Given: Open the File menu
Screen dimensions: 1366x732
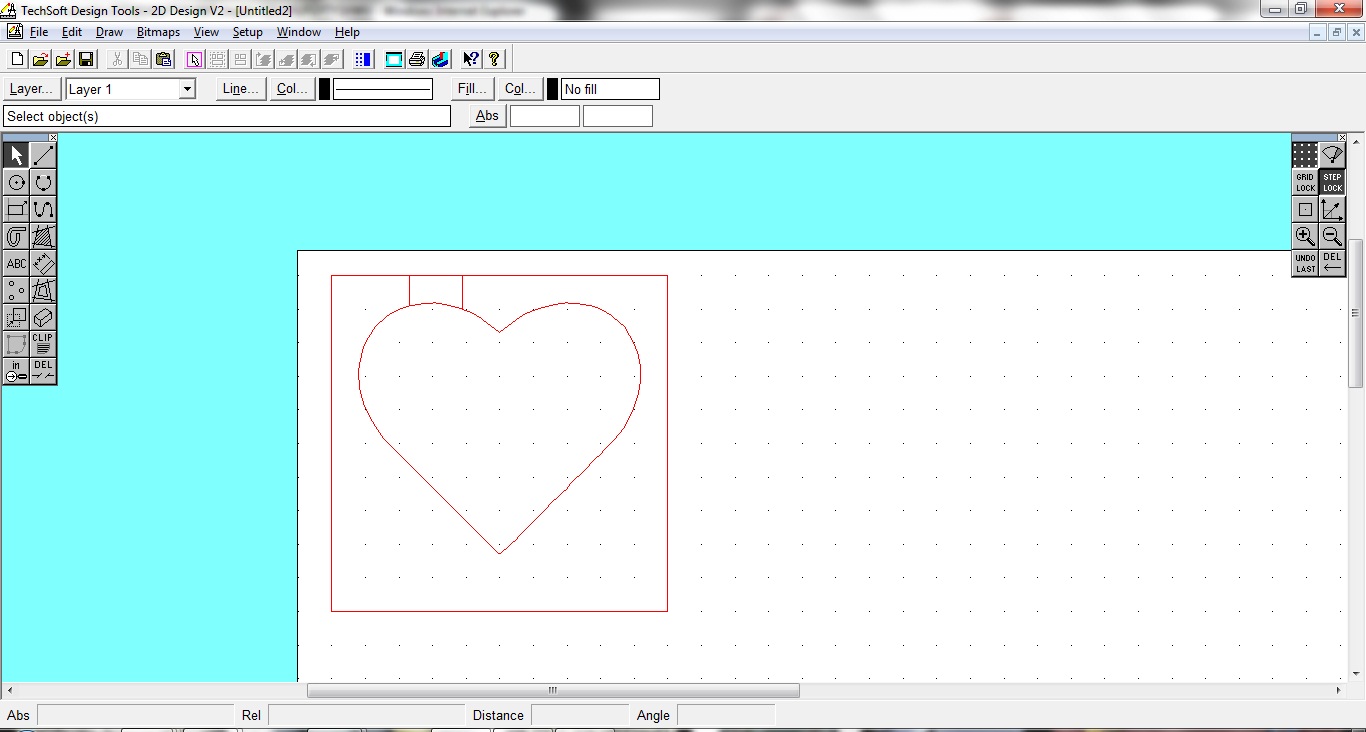Looking at the screenshot, I should coord(39,32).
